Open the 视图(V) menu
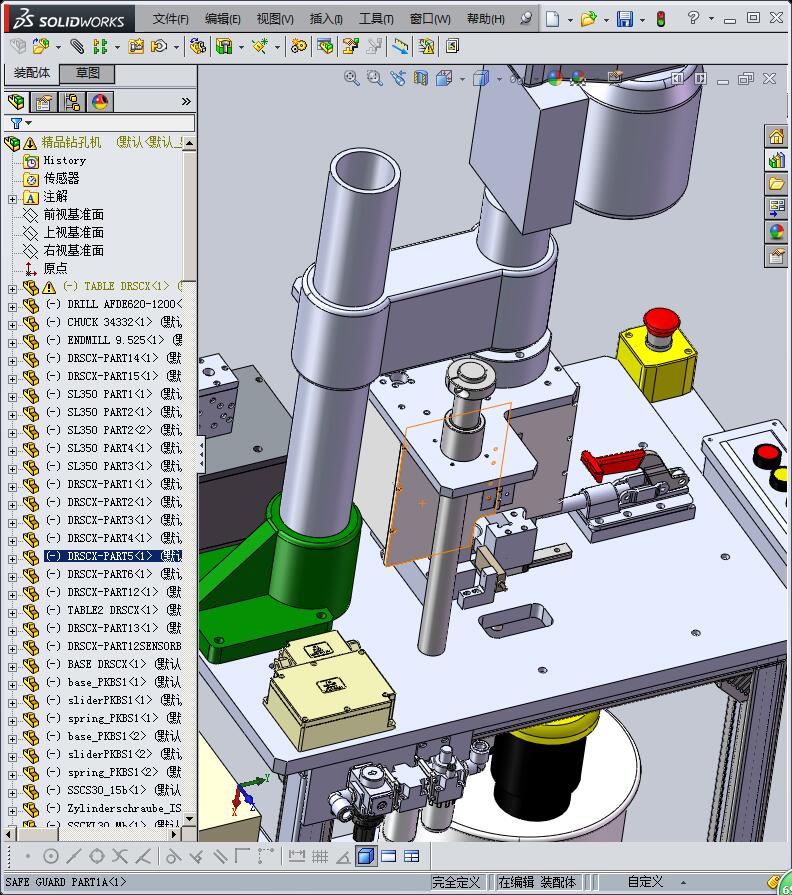Screen dimensions: 792x895 click(275, 19)
